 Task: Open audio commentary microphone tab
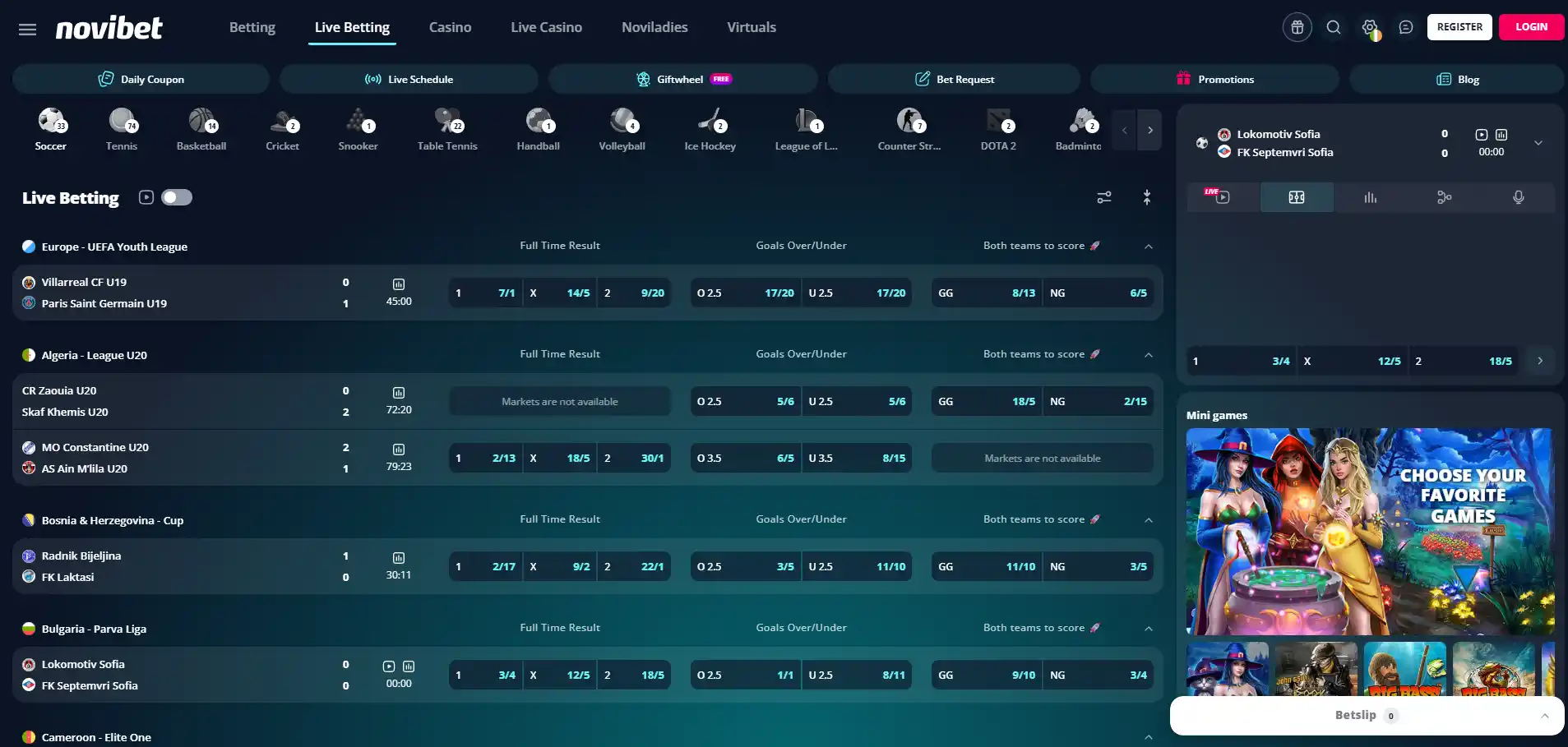tap(1519, 197)
